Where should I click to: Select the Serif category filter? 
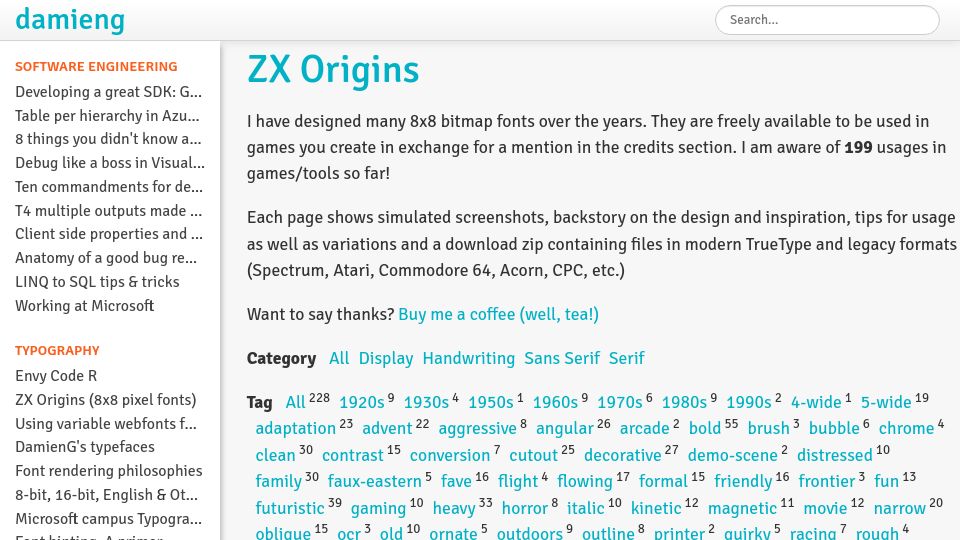point(626,358)
